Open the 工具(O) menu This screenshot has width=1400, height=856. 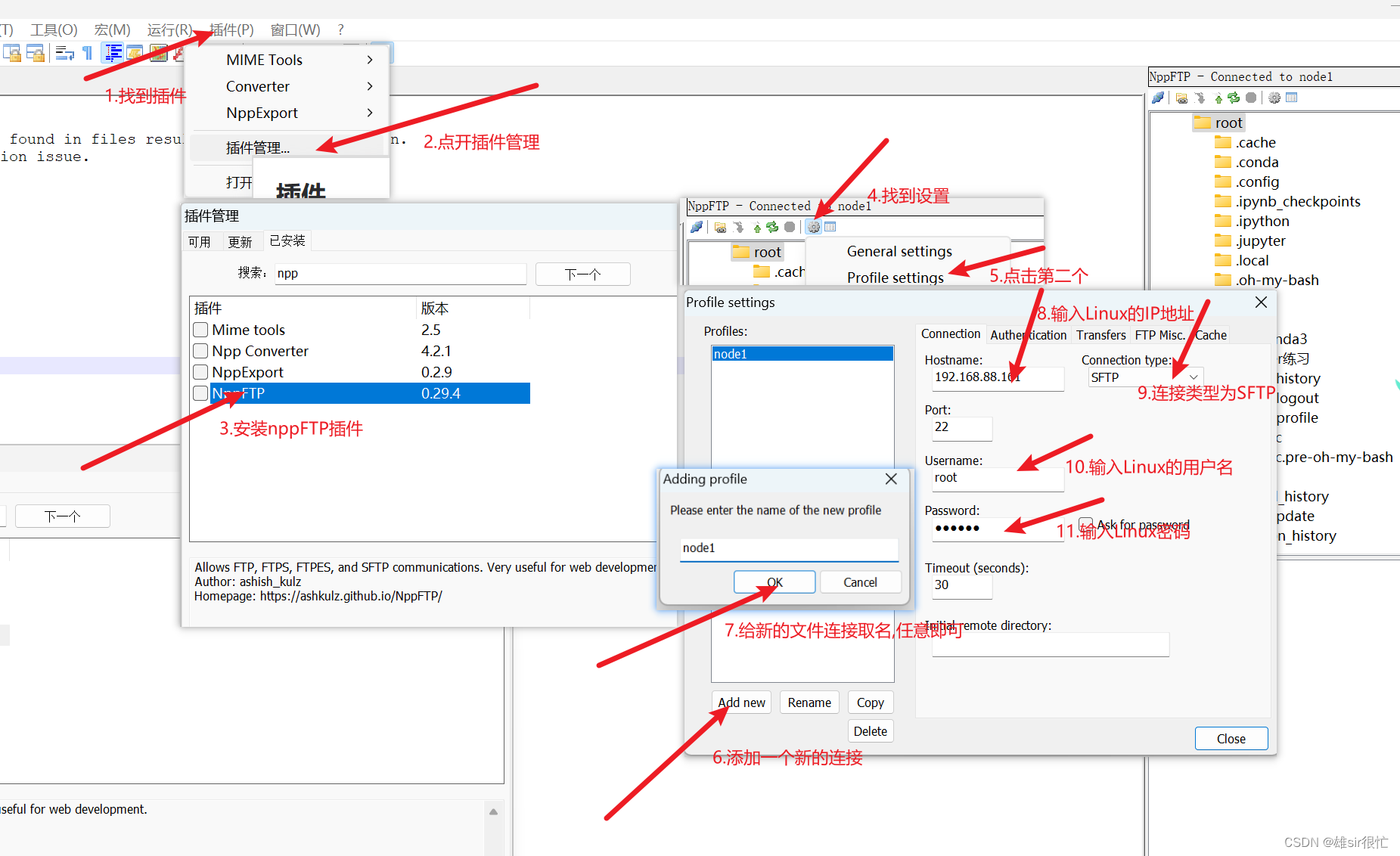click(54, 29)
